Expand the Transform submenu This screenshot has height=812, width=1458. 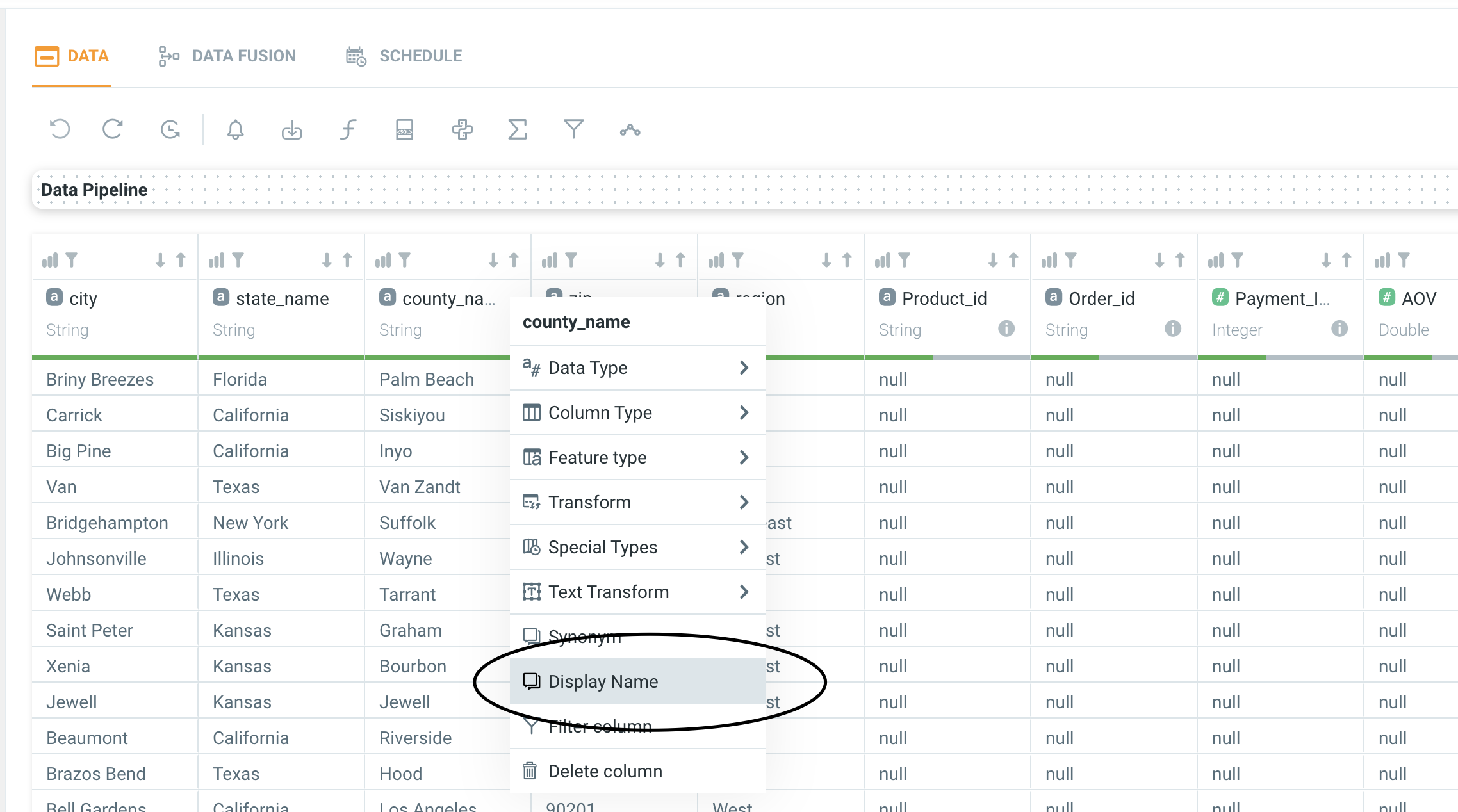(638, 502)
